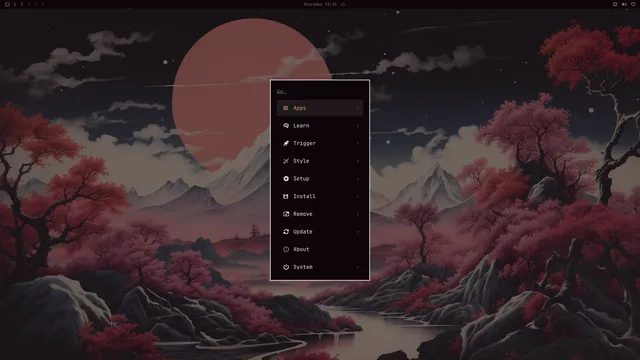Click the Thursday 23:34 clock
The width and height of the screenshot is (640, 360).
coord(320,4)
